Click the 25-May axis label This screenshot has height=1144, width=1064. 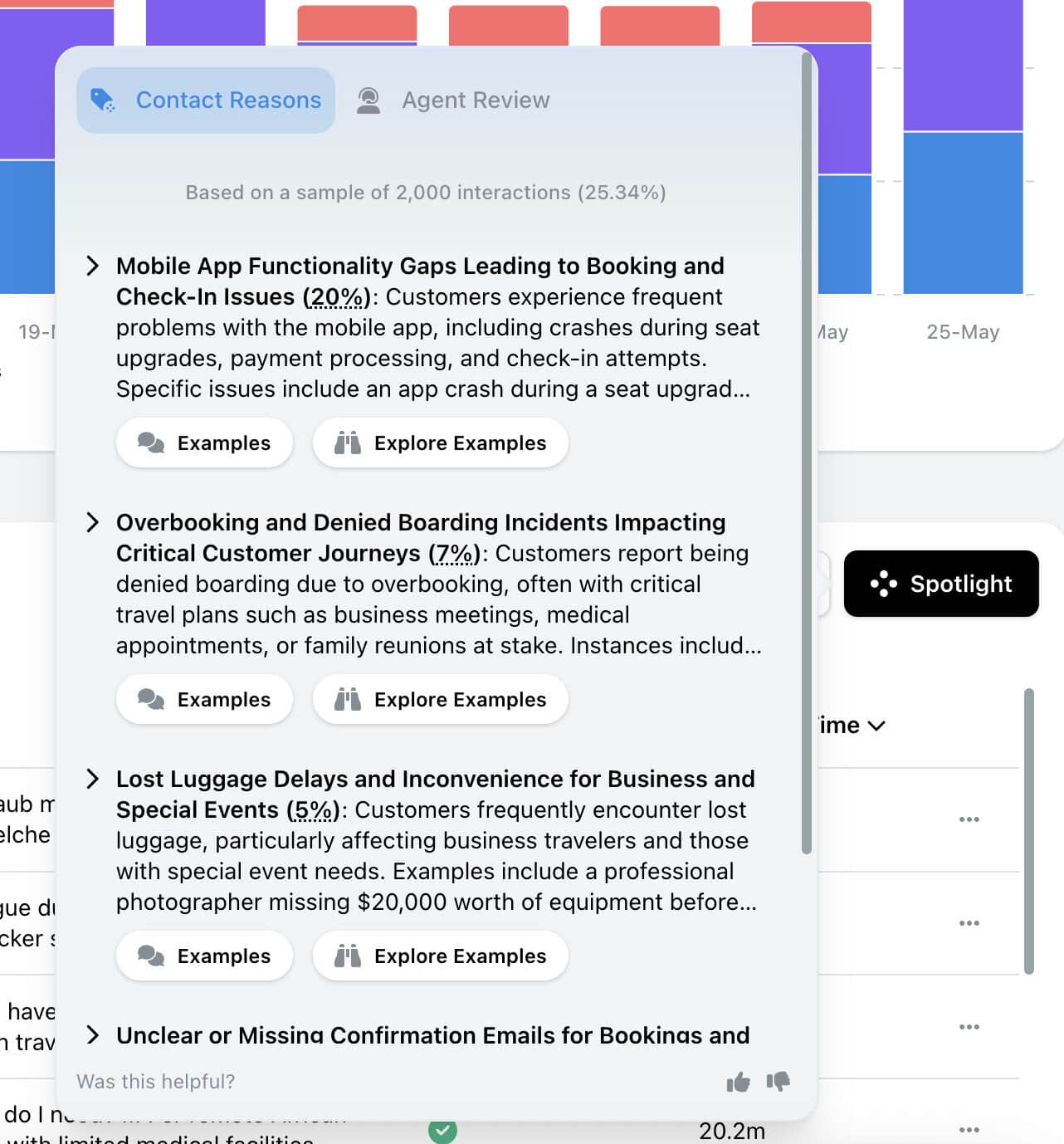(963, 332)
